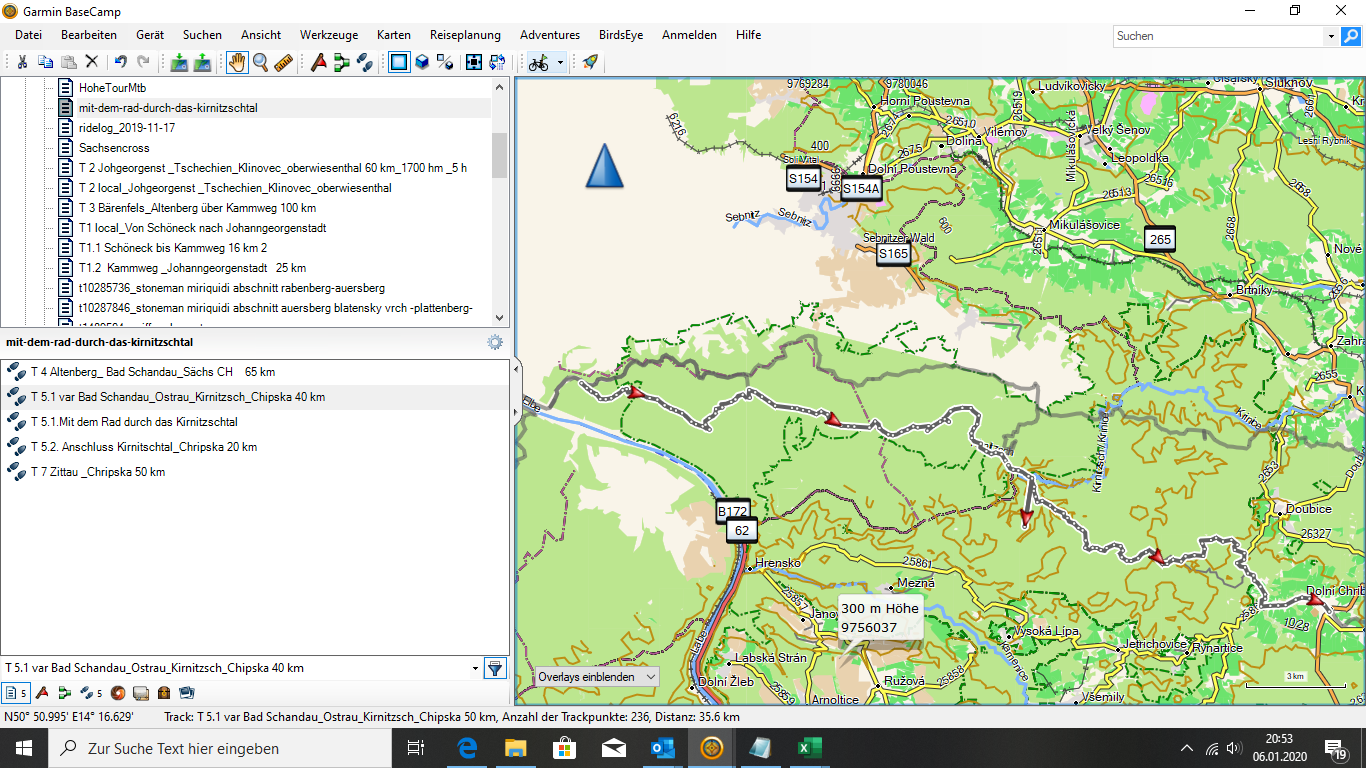This screenshot has width=1366, height=768.
Task: Select track T 7 Zittau _Chripska 50 km
Action: tap(255, 472)
